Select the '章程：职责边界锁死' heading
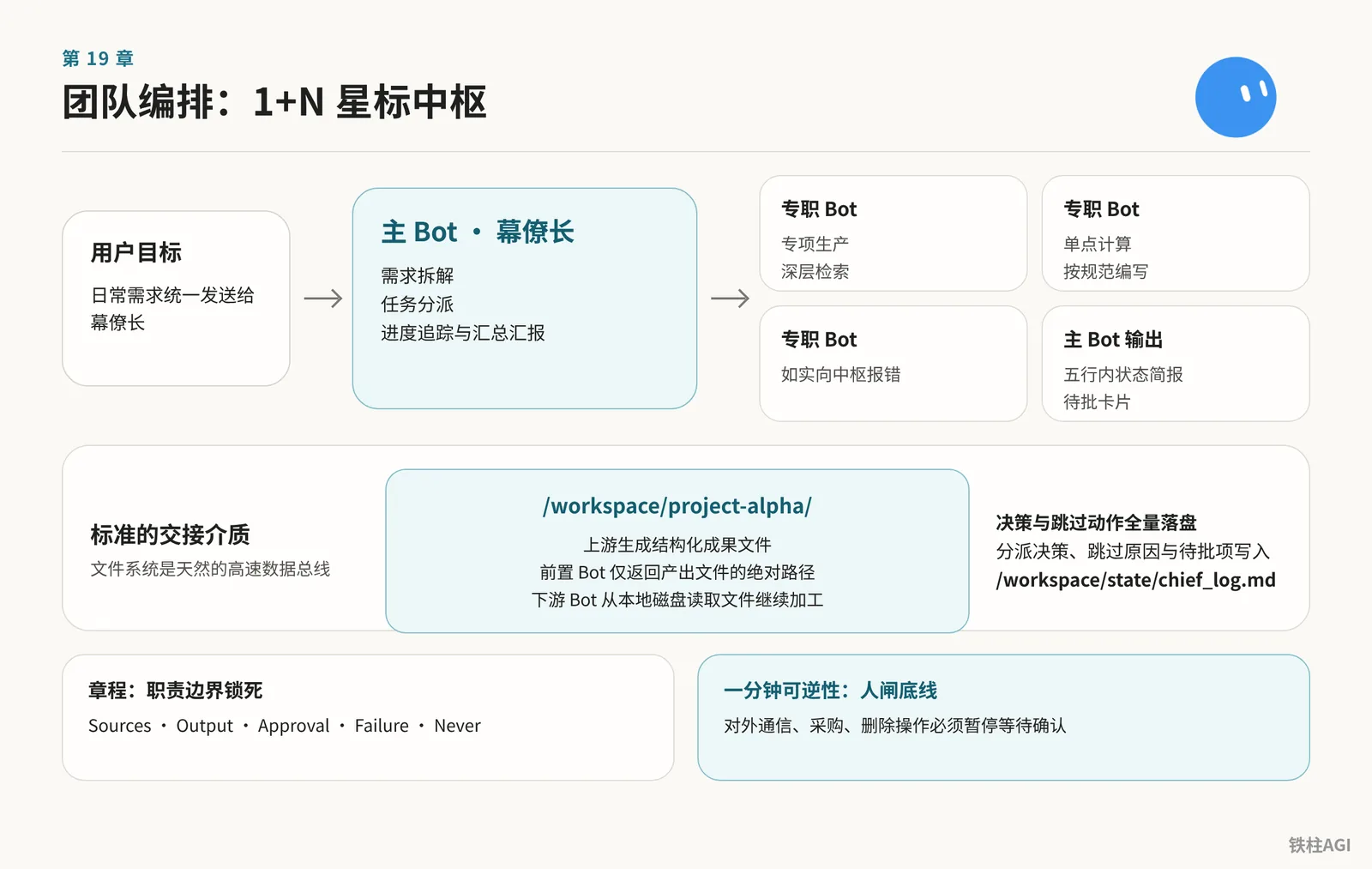1372x869 pixels. pyautogui.click(x=175, y=691)
